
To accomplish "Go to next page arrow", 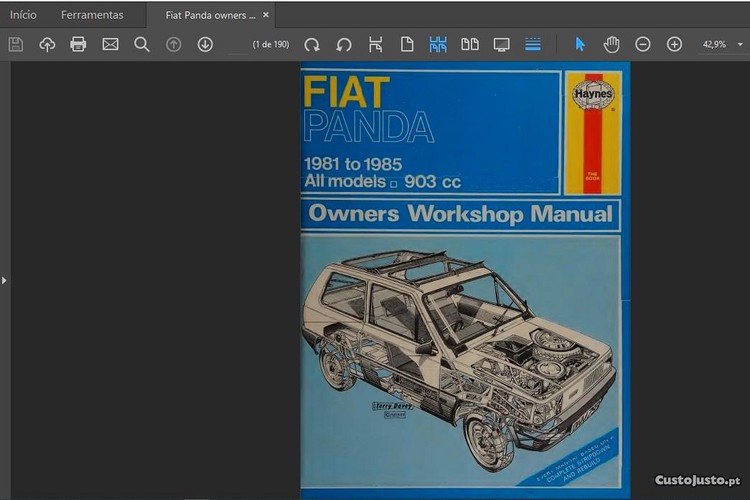I will 205,44.
